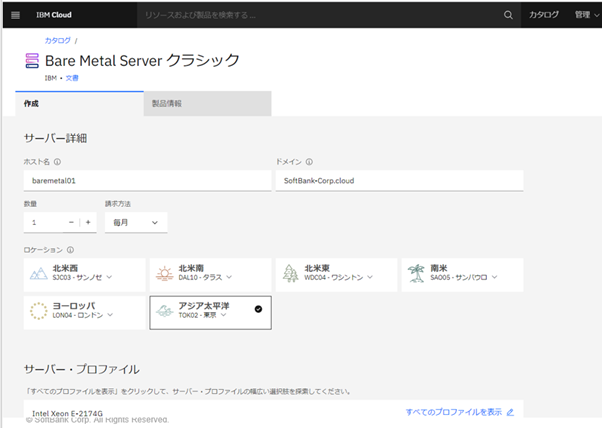Open the billing method dropdown
Image resolution: width=602 pixels, height=428 pixels.
click(137, 222)
